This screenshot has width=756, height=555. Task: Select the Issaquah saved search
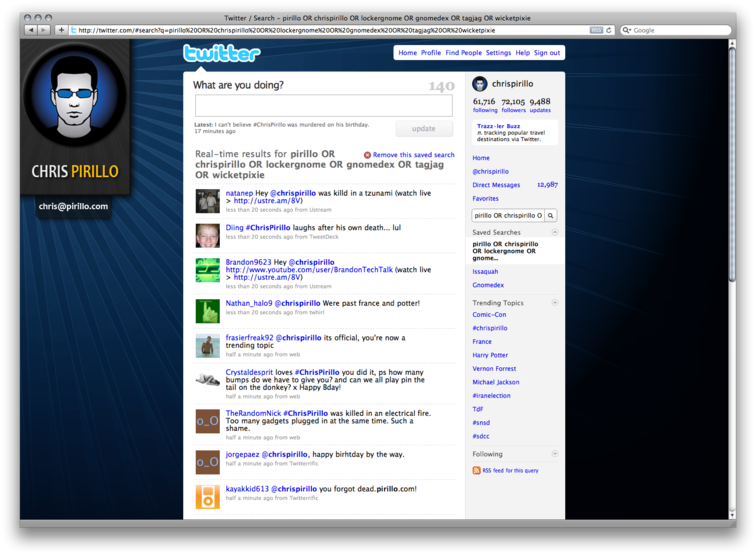(x=485, y=271)
